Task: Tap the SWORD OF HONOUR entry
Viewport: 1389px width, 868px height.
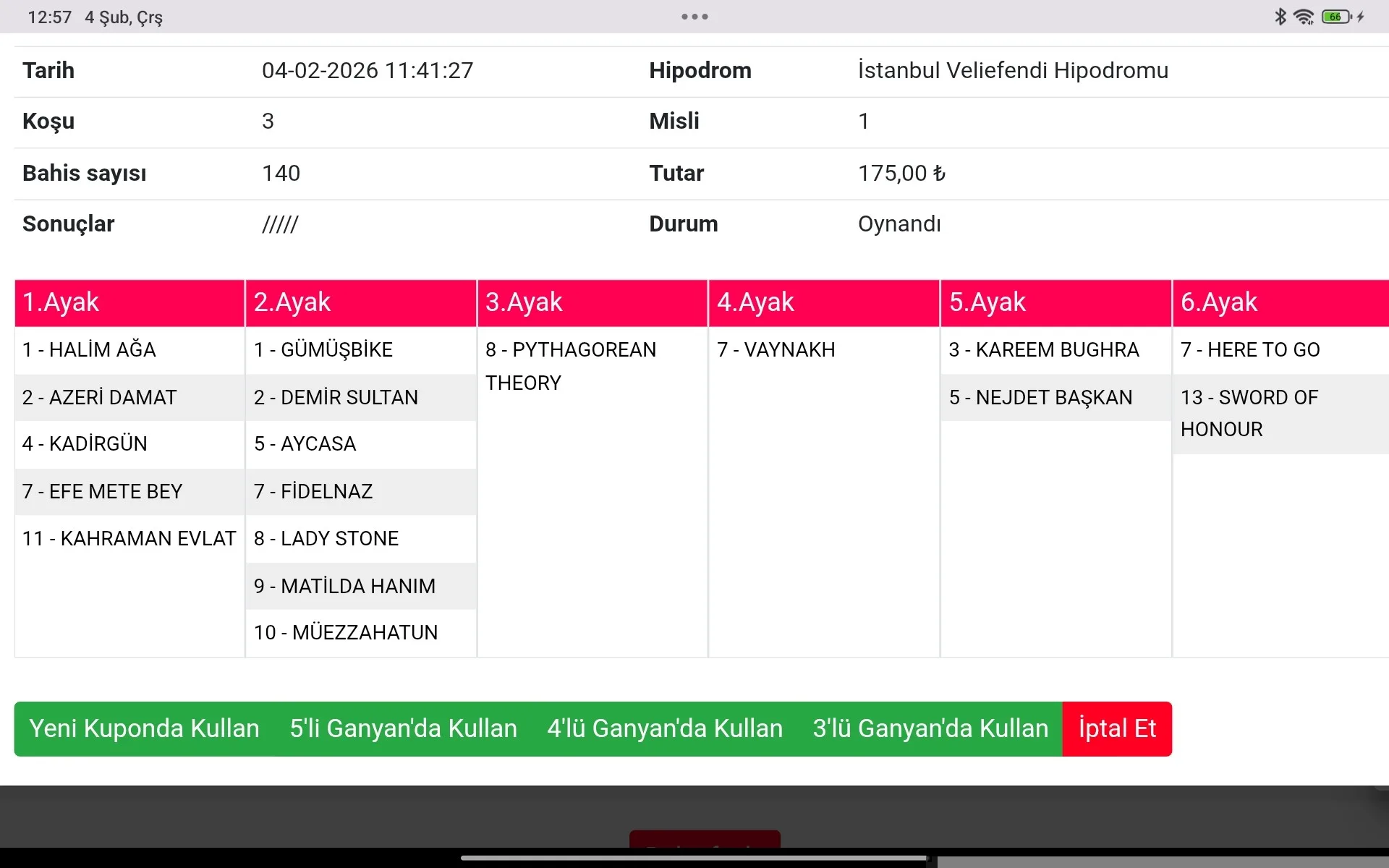Action: point(1250,413)
